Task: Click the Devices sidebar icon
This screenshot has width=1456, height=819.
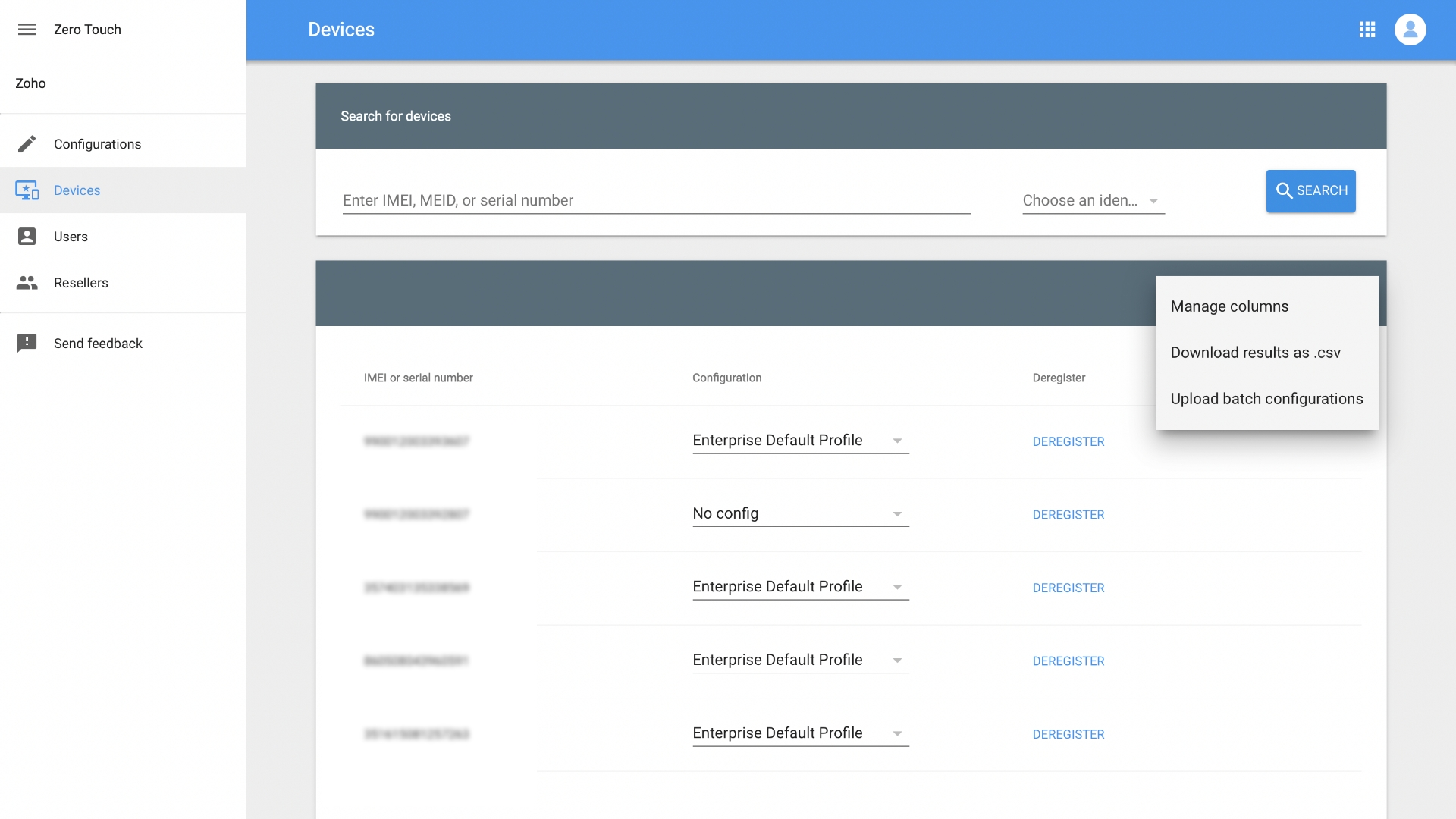Action: 27,190
